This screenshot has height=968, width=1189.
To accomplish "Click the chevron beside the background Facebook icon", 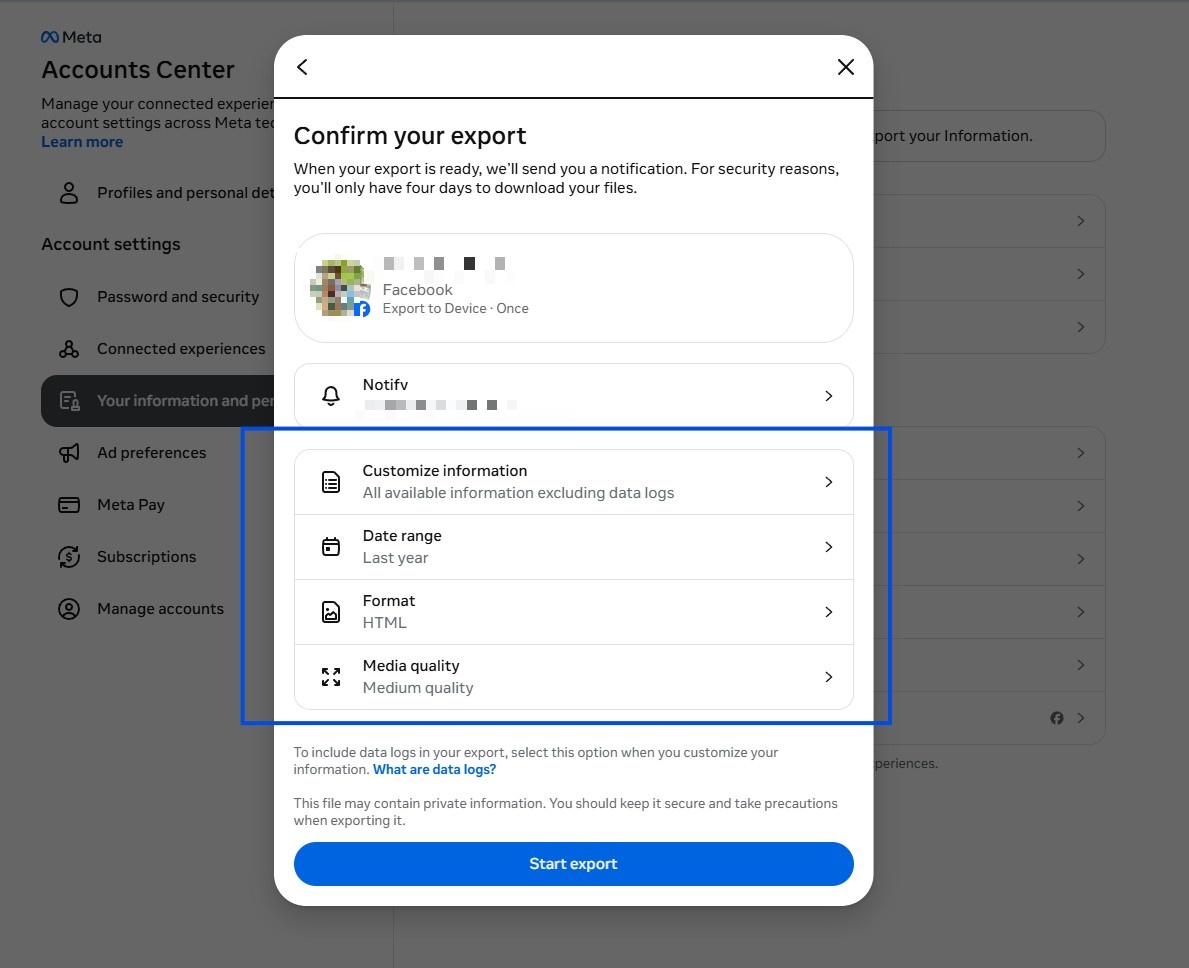I will [x=1081, y=718].
